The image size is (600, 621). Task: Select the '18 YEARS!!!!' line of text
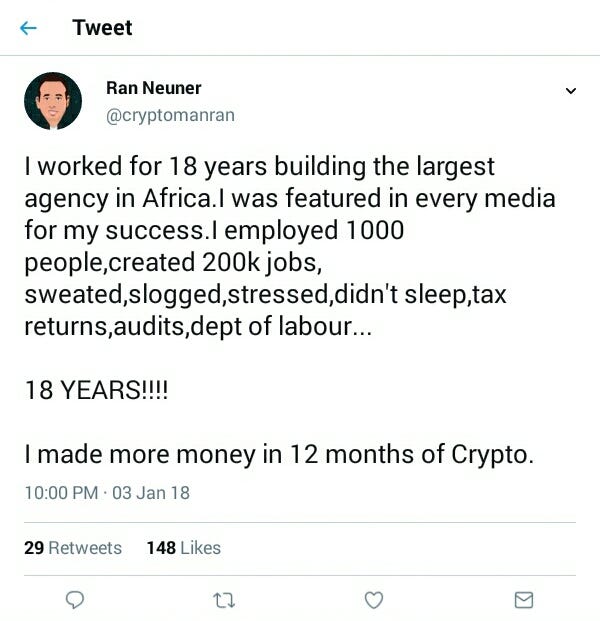tap(97, 390)
